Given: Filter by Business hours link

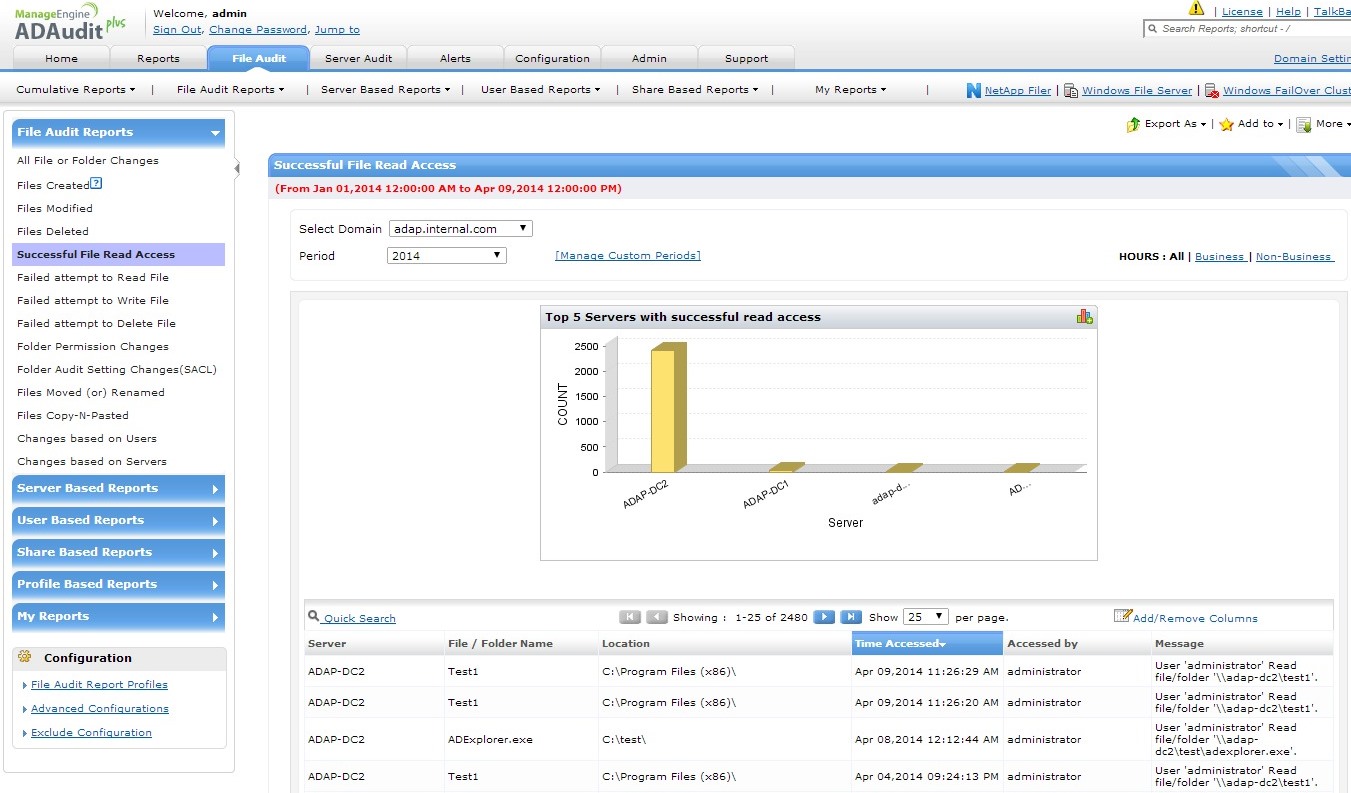Looking at the screenshot, I should pyautogui.click(x=1219, y=257).
